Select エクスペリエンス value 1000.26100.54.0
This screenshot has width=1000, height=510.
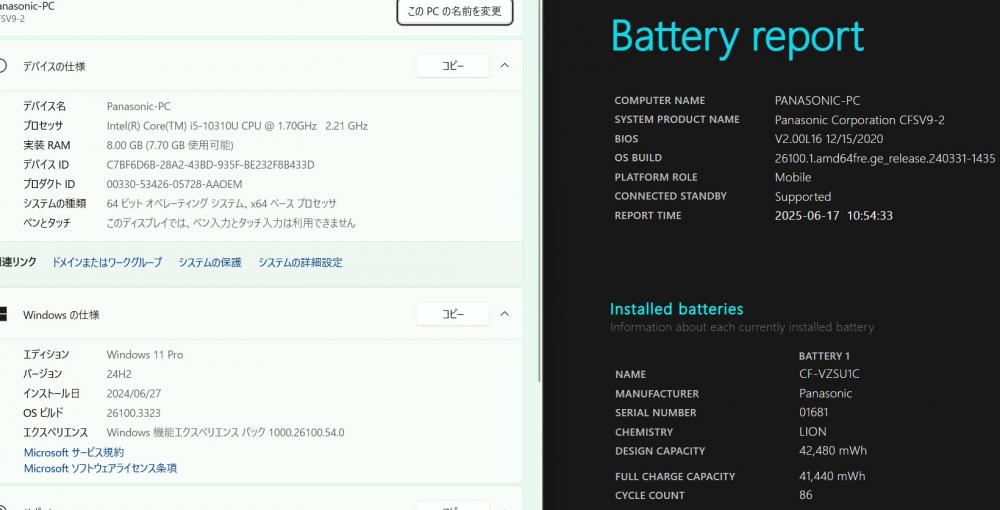click(x=225, y=433)
